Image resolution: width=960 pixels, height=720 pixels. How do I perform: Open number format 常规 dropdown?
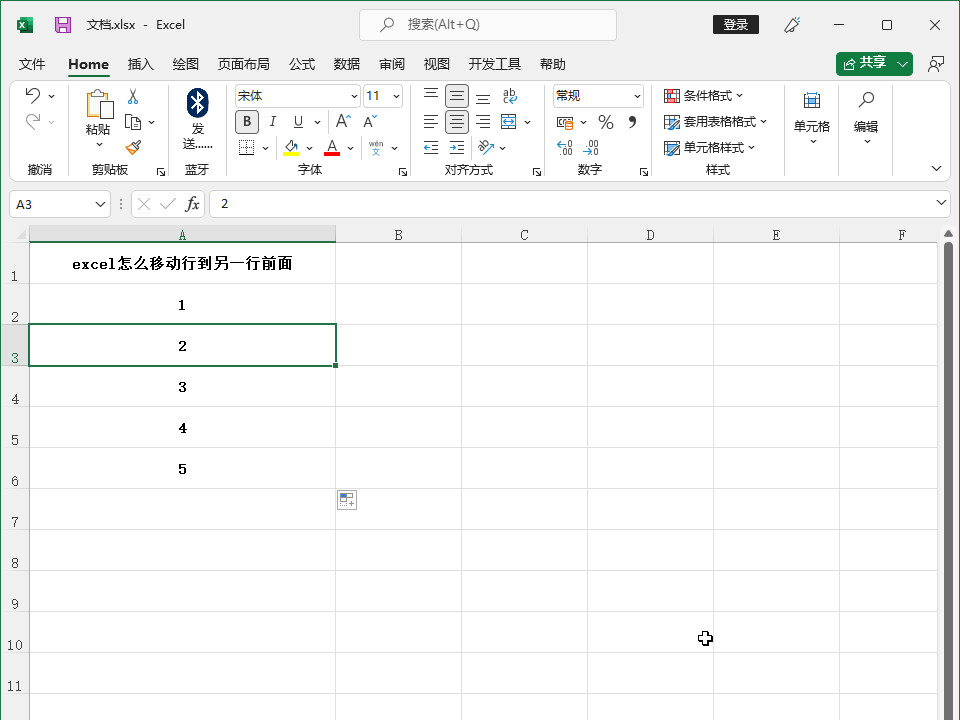coord(637,96)
